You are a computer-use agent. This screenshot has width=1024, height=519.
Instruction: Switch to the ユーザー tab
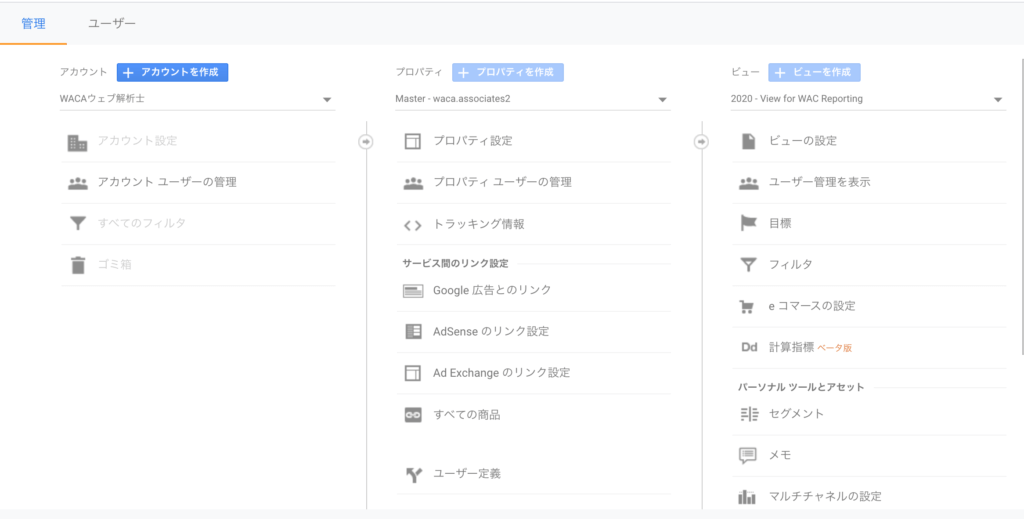pos(112,24)
